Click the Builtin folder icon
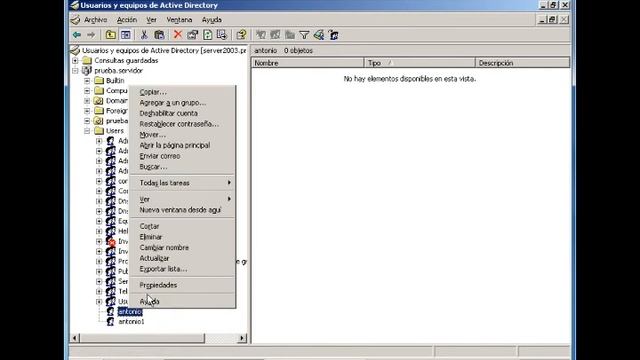Image resolution: width=640 pixels, height=360 pixels. pyautogui.click(x=99, y=80)
